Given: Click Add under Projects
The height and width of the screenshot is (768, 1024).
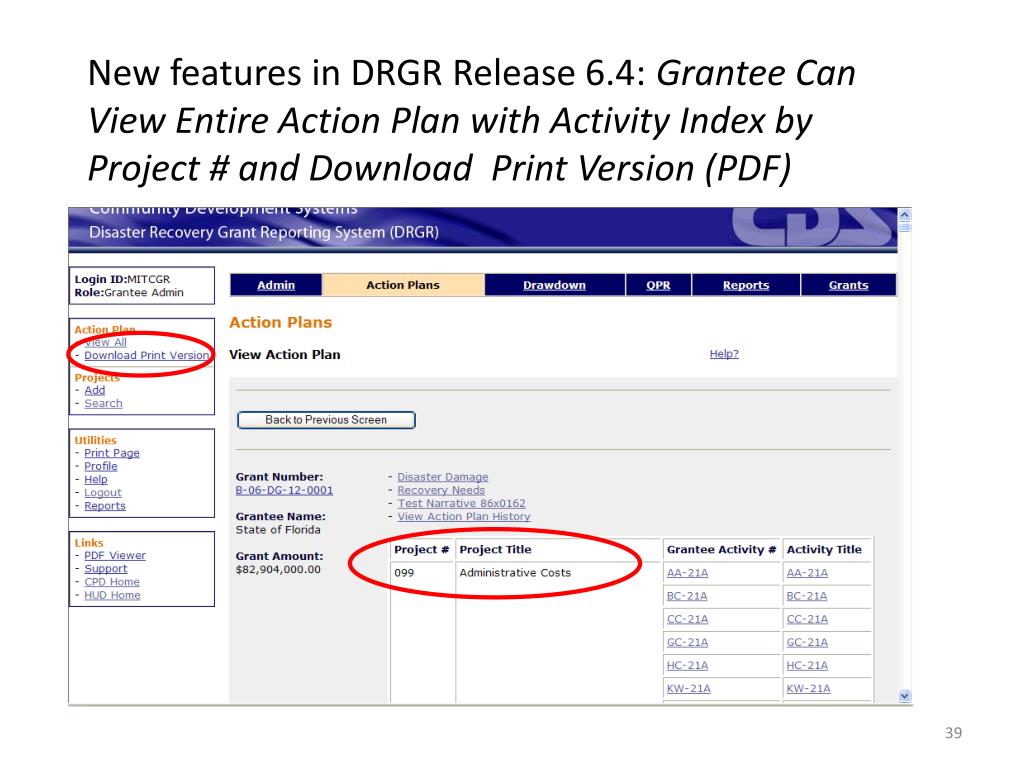Looking at the screenshot, I should 95,390.
